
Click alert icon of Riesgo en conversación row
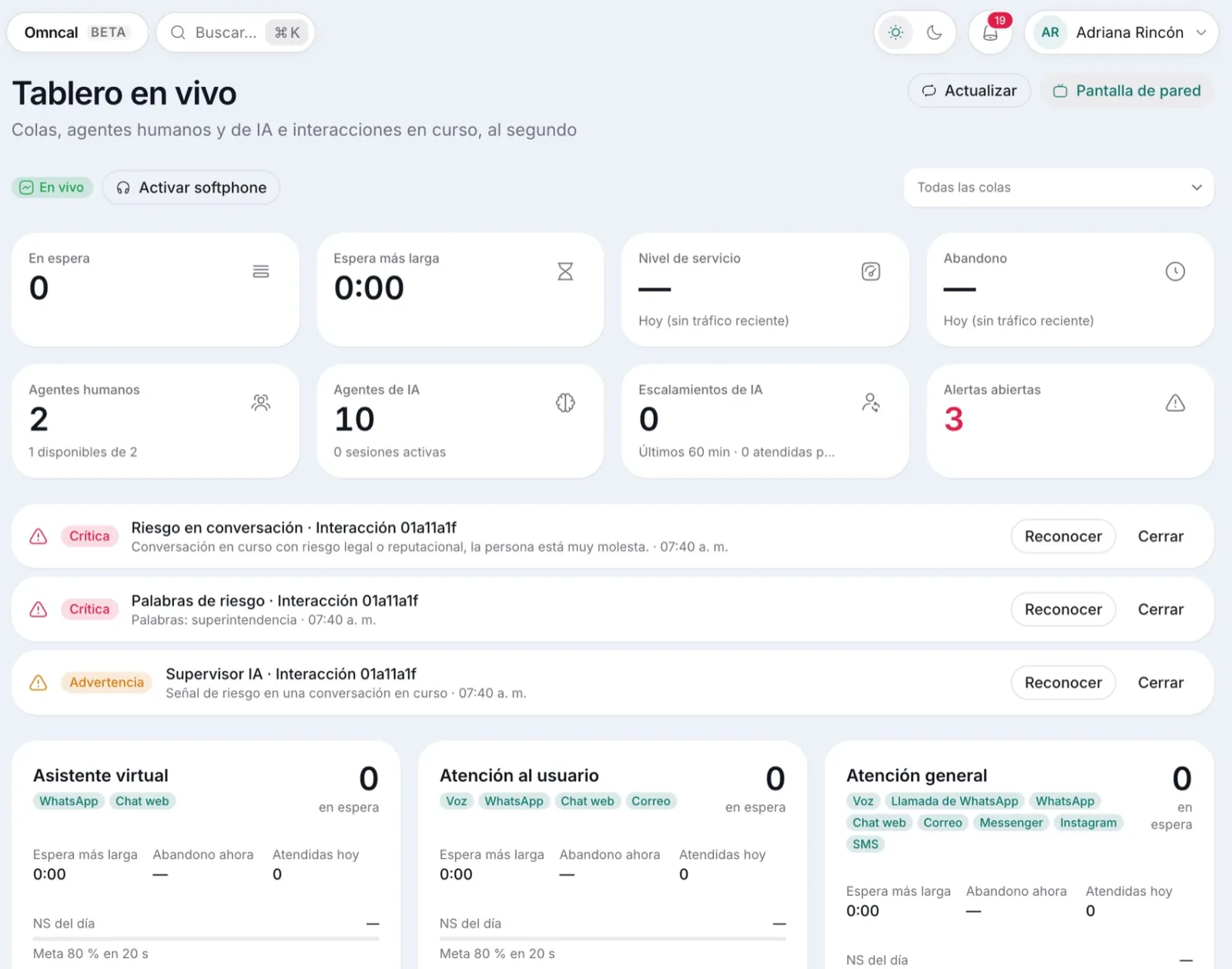pyautogui.click(x=38, y=536)
